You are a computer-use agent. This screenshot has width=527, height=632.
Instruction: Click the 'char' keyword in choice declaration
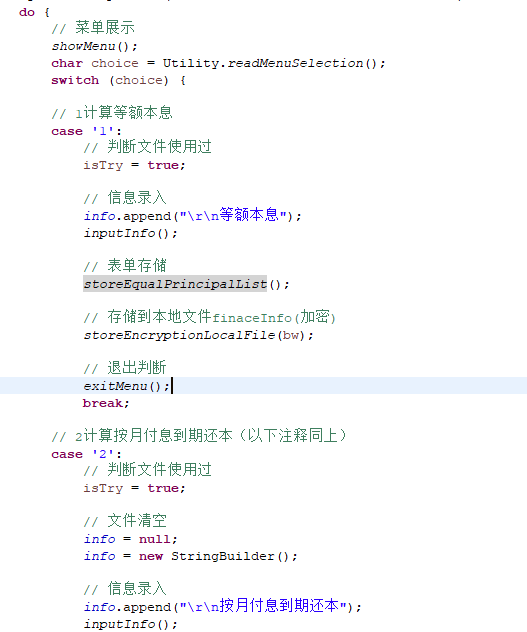click(67, 63)
